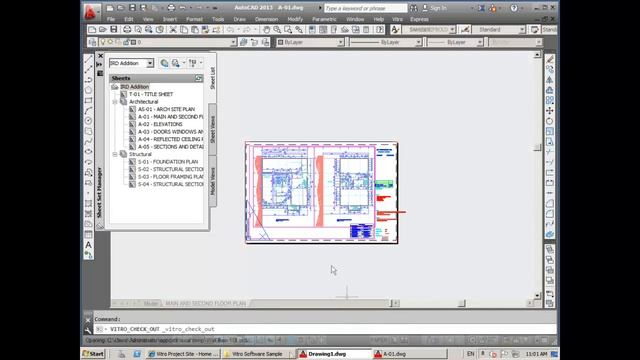Click Sign In link
The width and height of the screenshot is (640, 360).
pyautogui.click(x=438, y=8)
